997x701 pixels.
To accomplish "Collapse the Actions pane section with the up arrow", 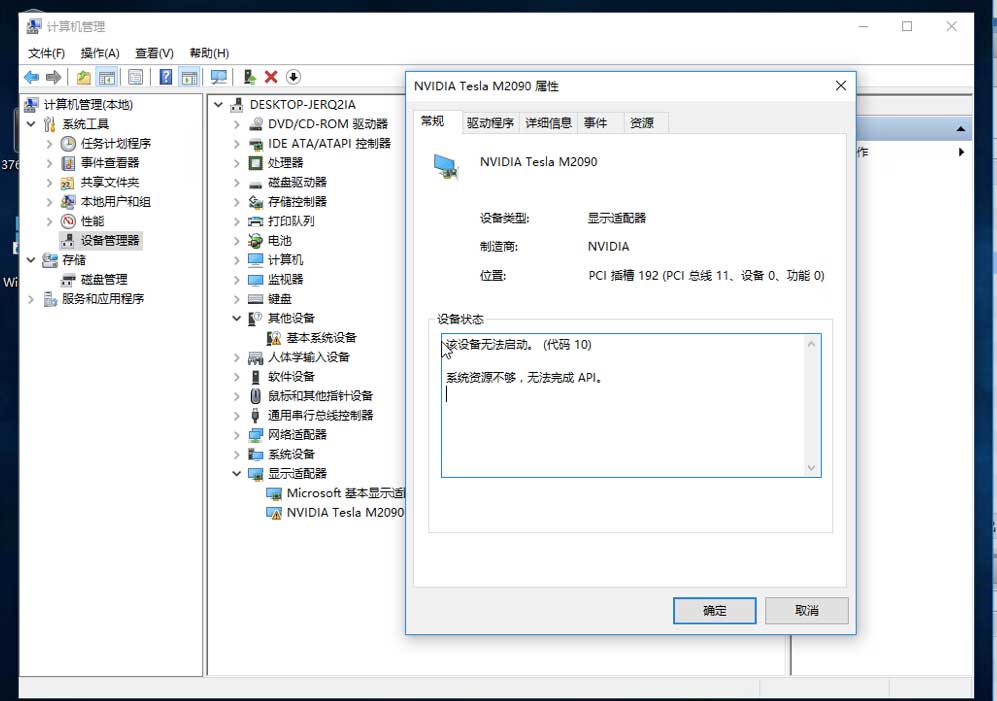I will pos(961,129).
